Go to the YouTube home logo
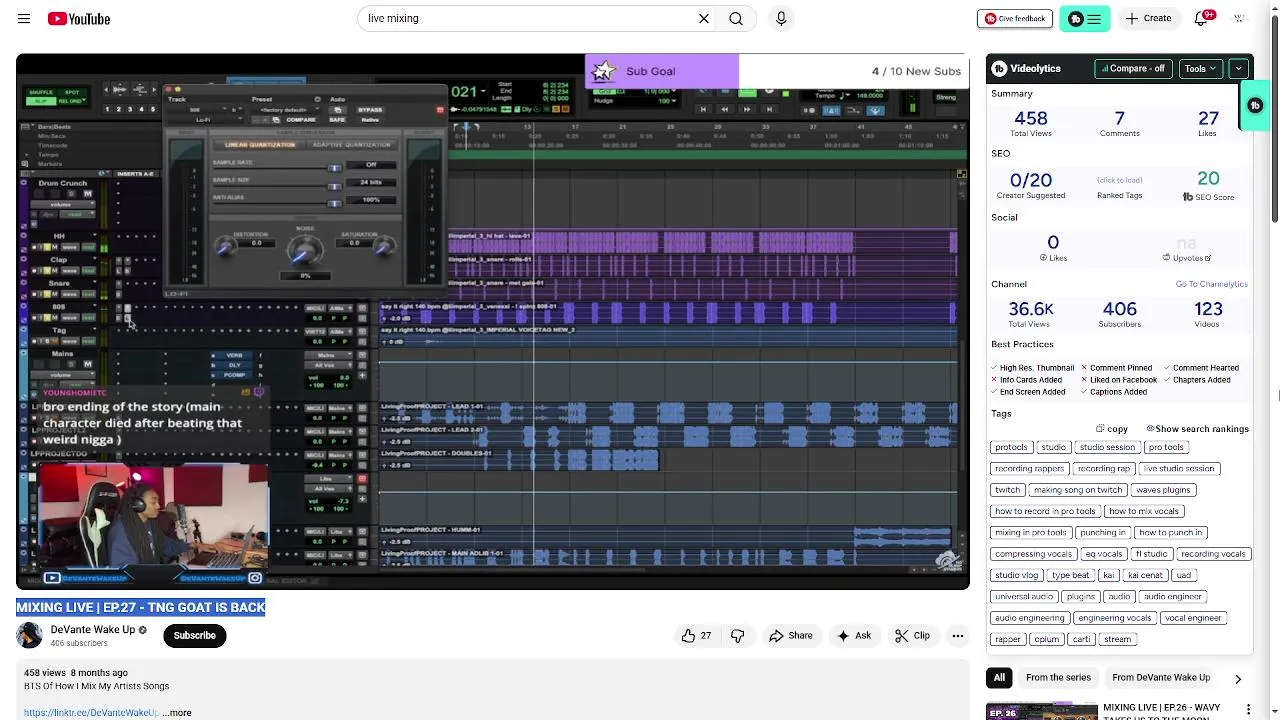The height and width of the screenshot is (720, 1280). point(79,19)
